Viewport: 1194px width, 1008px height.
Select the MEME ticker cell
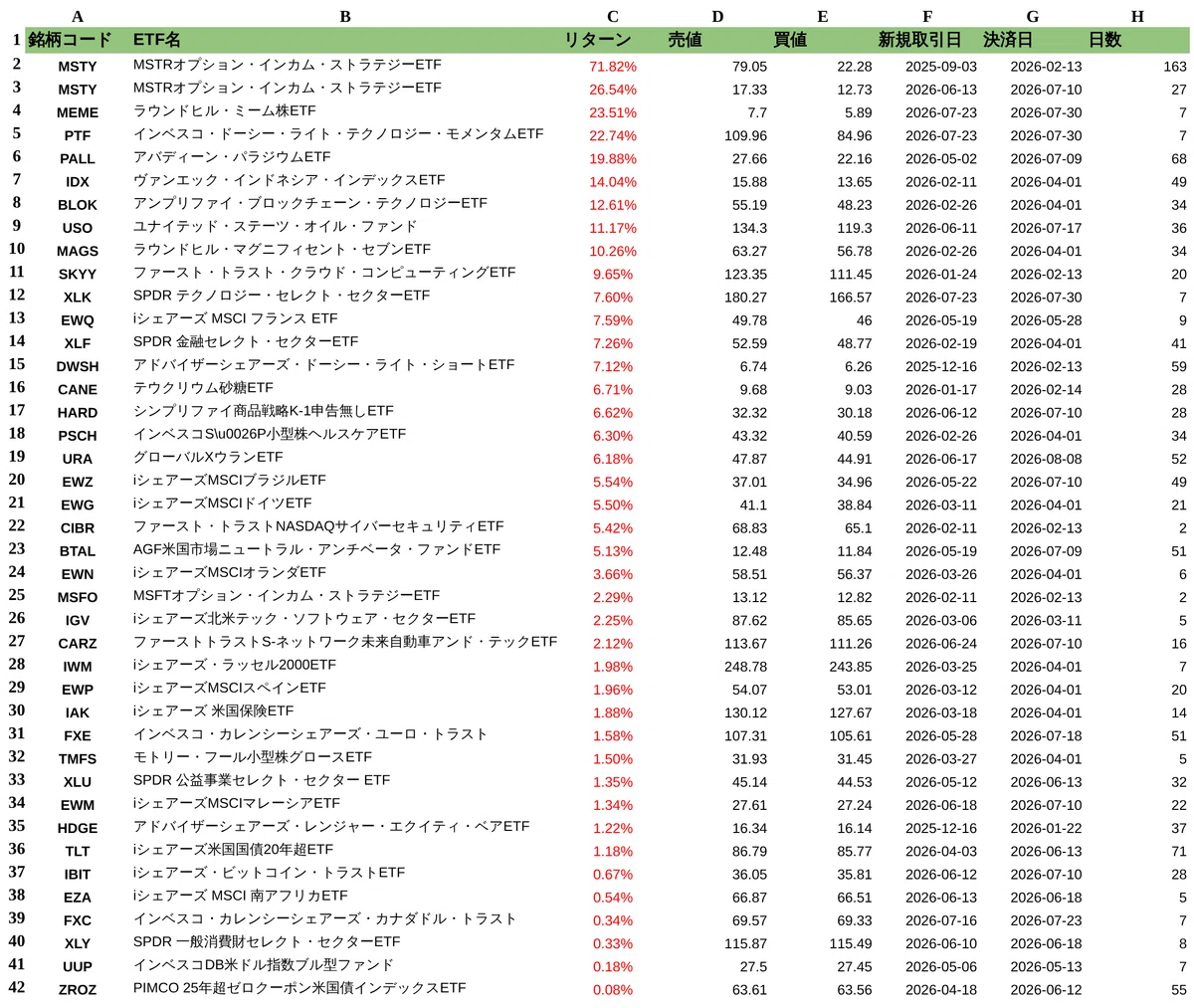(78, 112)
